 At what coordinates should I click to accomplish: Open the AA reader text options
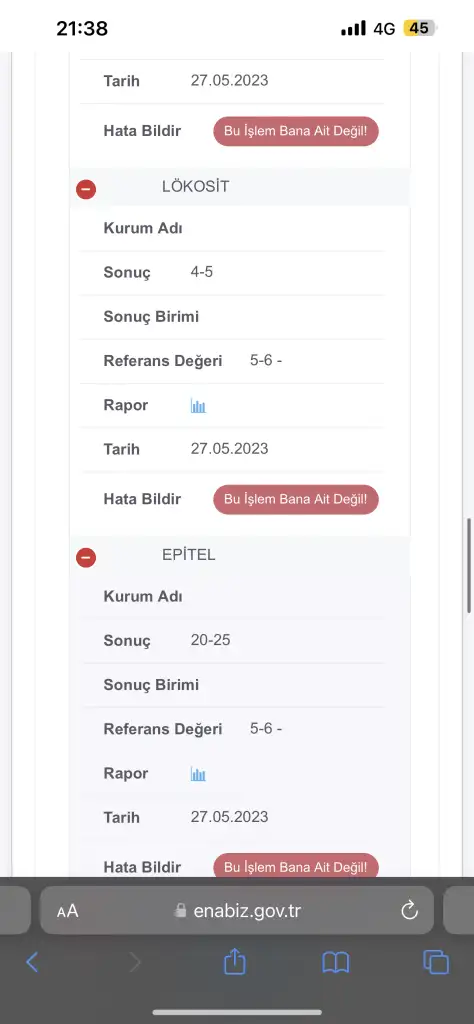click(67, 911)
